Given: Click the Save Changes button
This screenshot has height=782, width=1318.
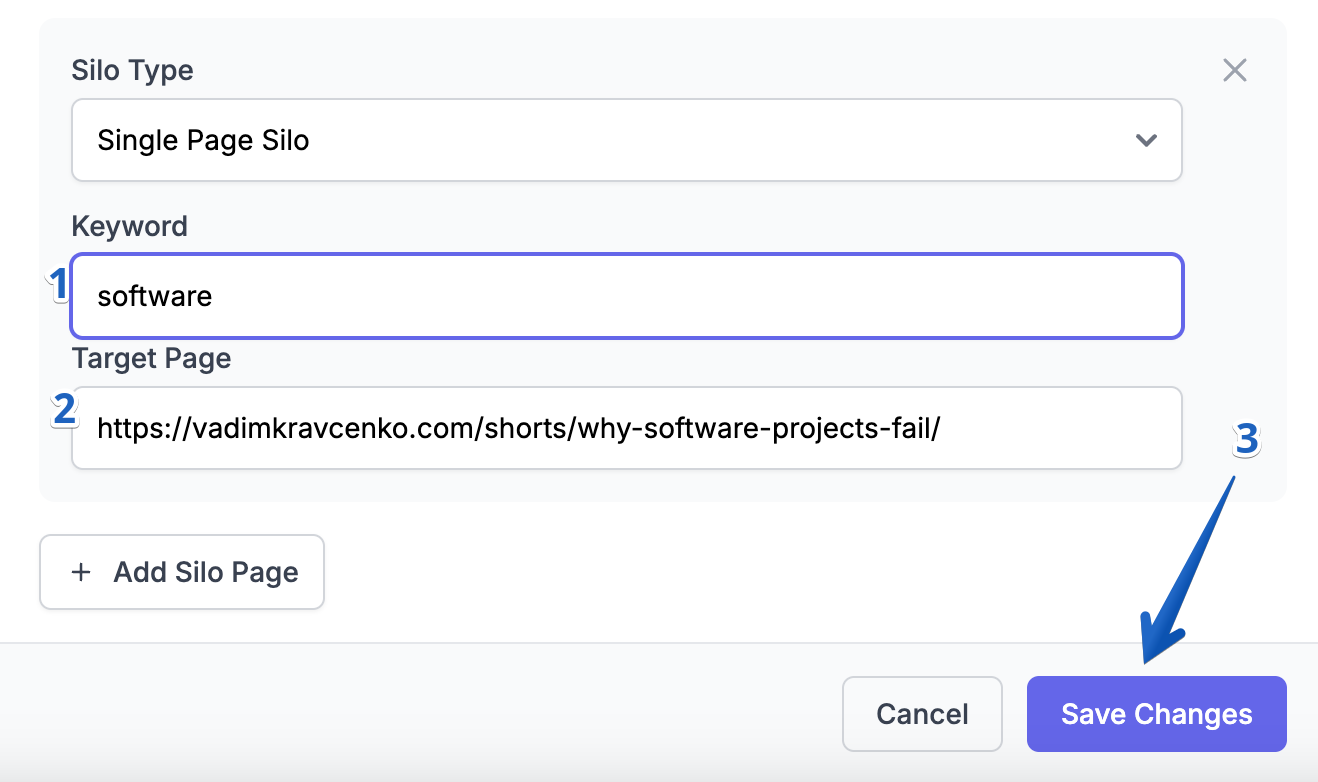Looking at the screenshot, I should pos(1156,714).
